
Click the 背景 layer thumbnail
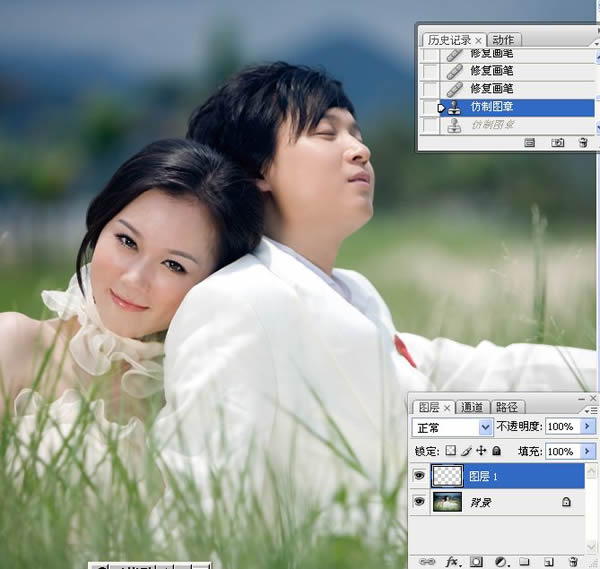447,502
